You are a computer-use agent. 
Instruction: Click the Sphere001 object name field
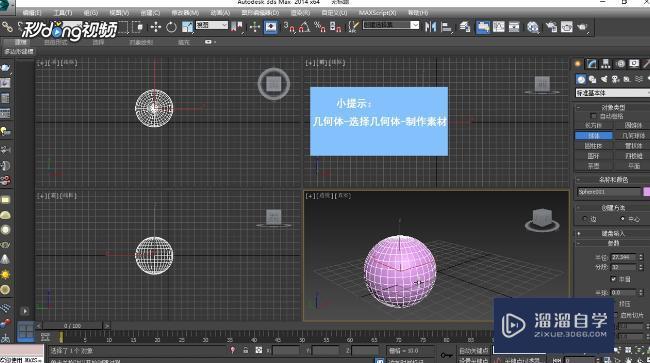[609, 192]
